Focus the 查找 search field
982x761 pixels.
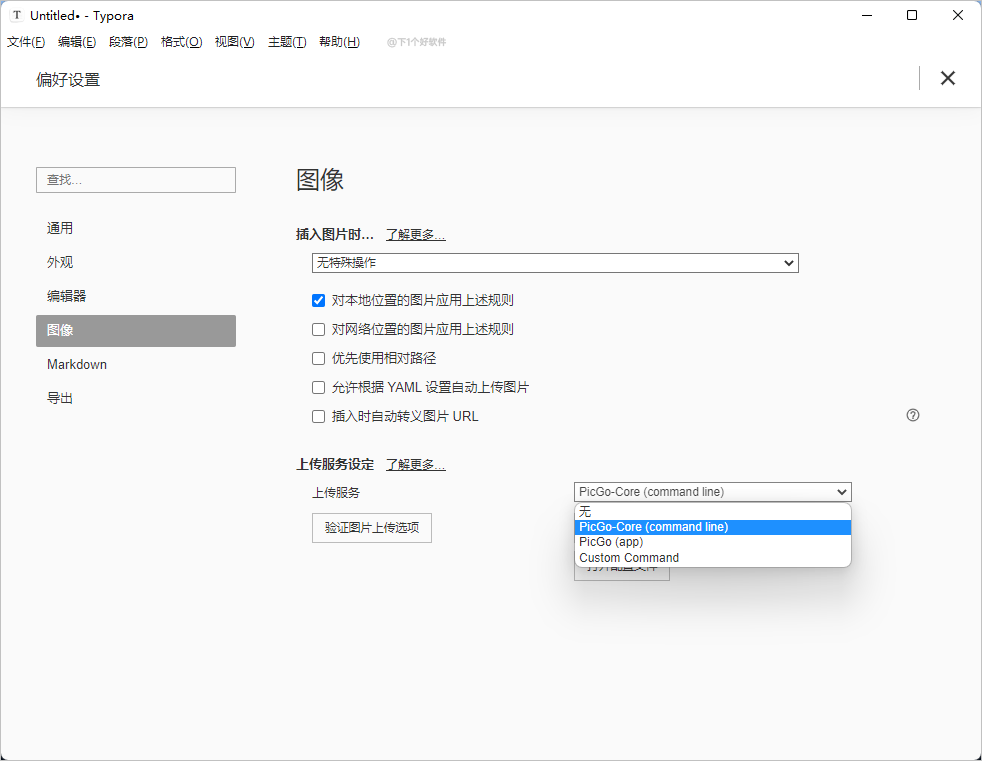point(136,180)
